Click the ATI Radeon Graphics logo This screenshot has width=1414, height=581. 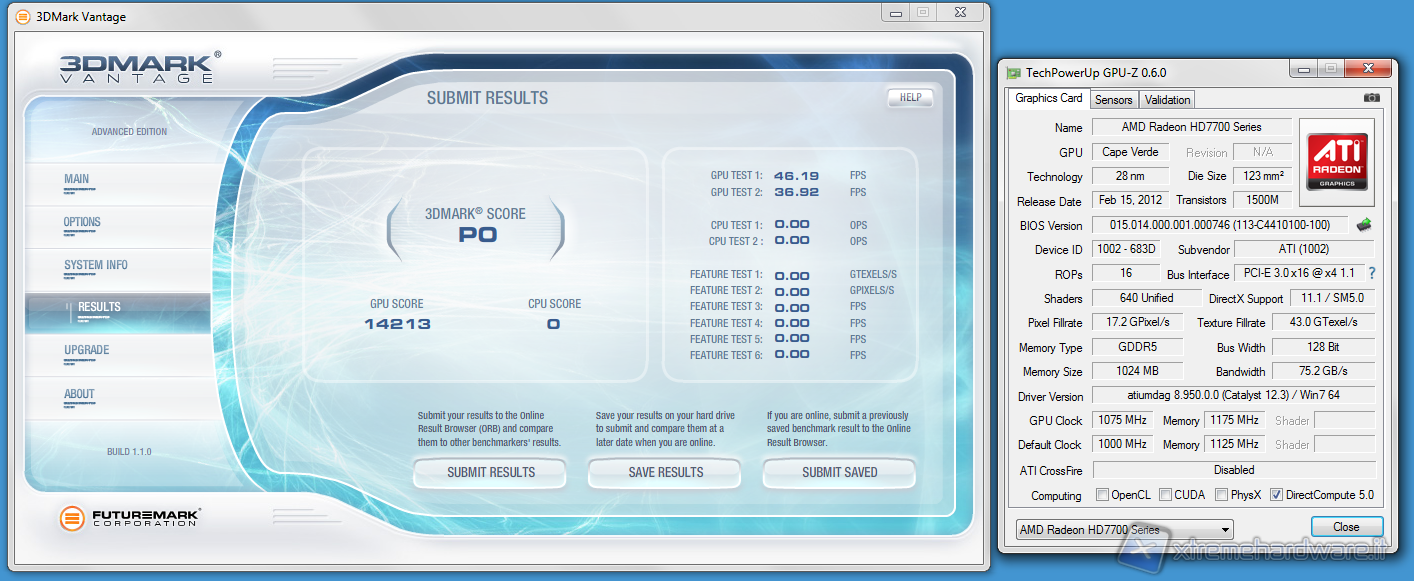tap(1336, 156)
